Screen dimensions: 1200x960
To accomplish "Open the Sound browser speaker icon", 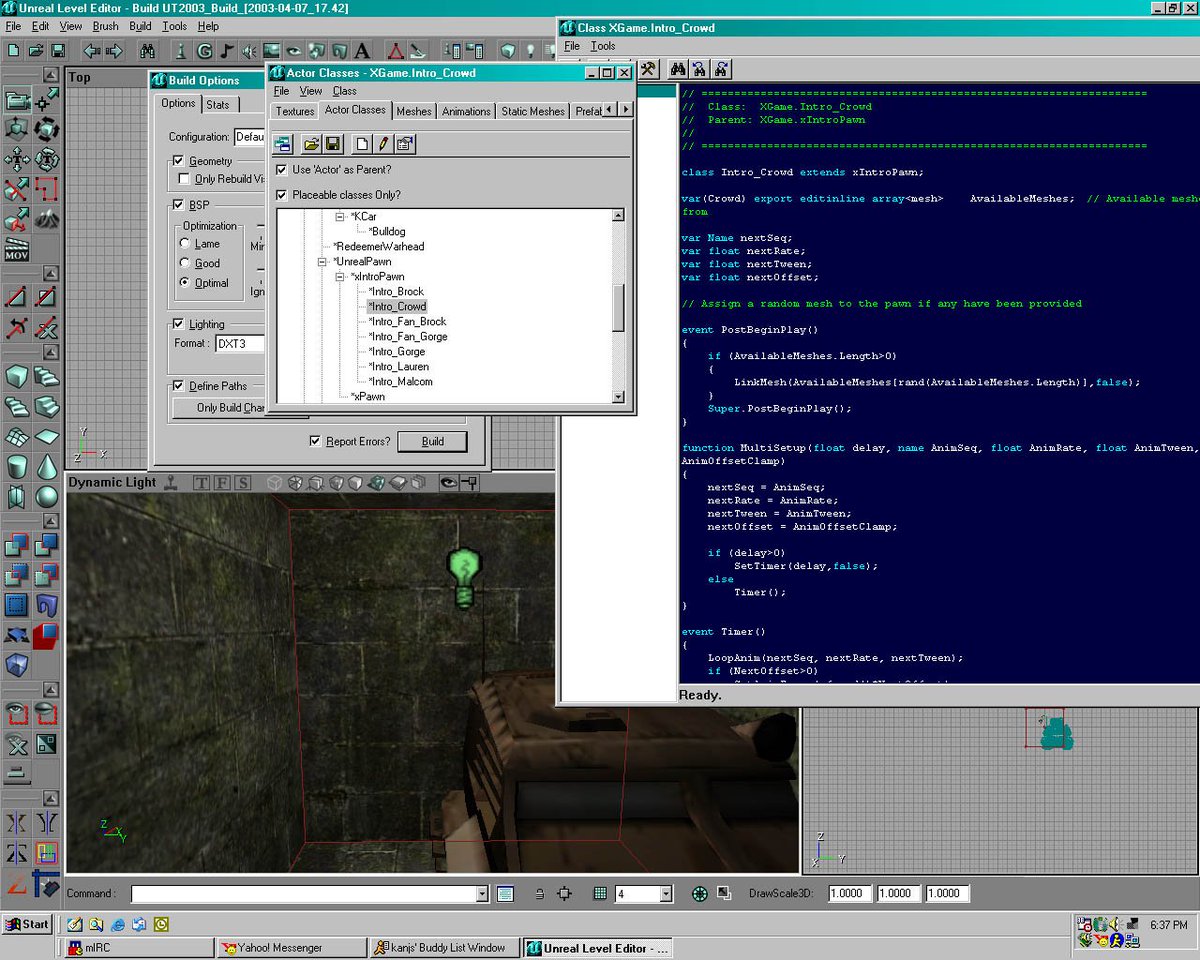I will [249, 50].
